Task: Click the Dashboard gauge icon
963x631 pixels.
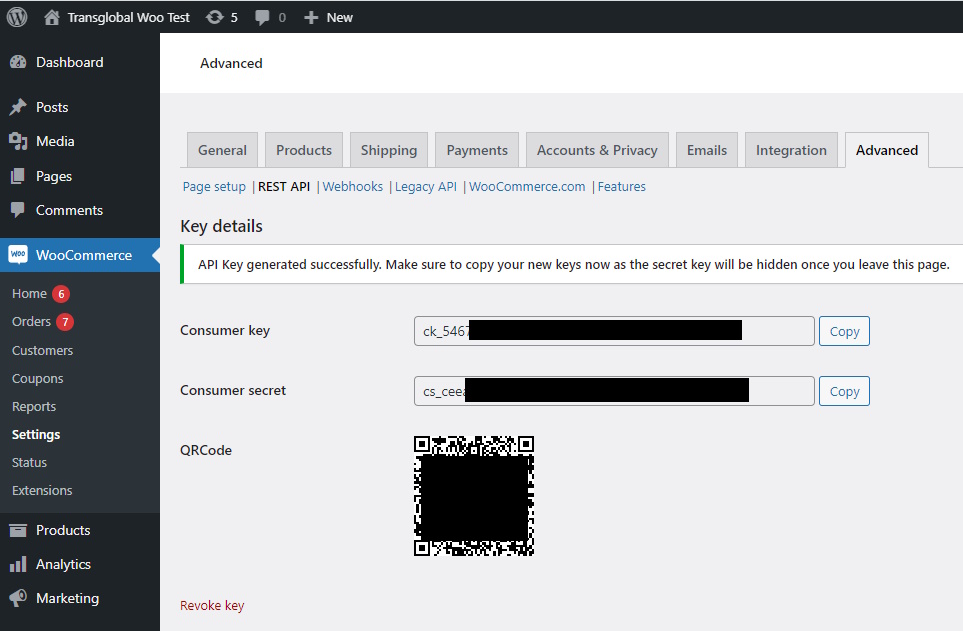Action: point(18,62)
